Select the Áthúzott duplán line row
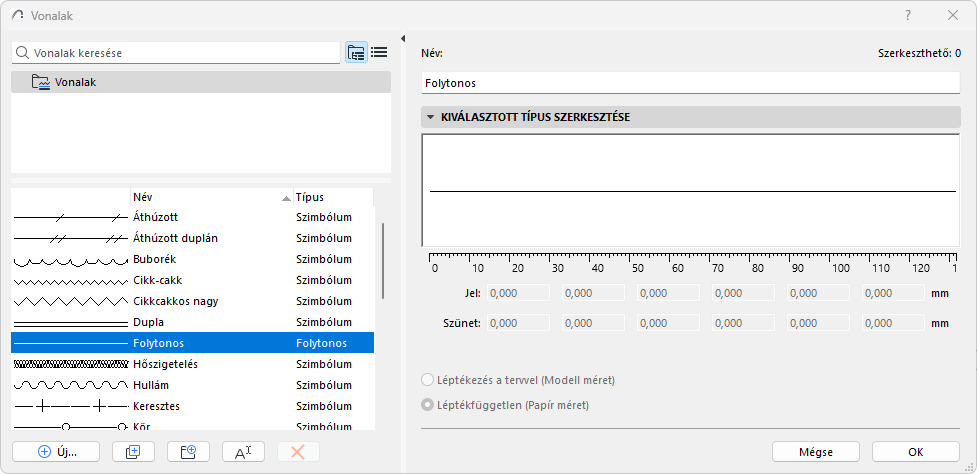The width and height of the screenshot is (977, 474). (193, 239)
